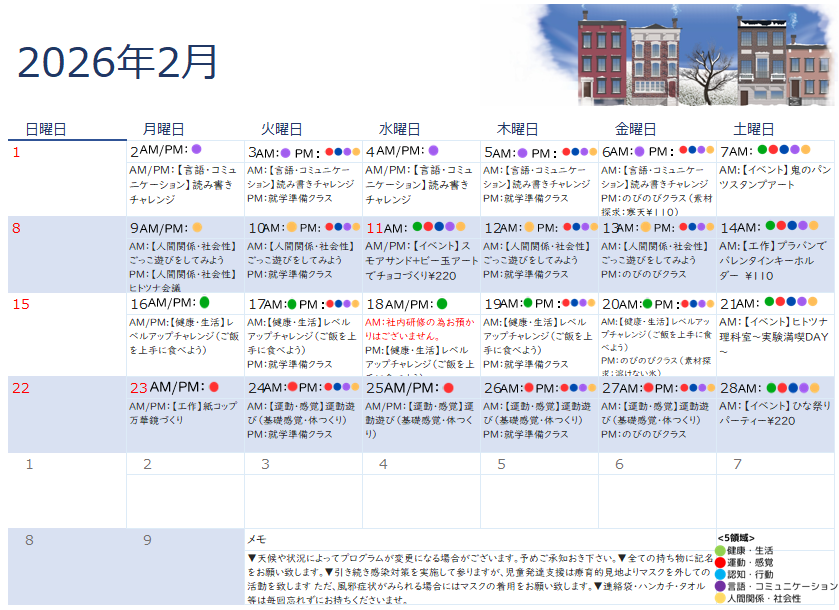This screenshot has width=839, height=610.
Task: Click the green 健康・生活 color circle
Action: 720,550
